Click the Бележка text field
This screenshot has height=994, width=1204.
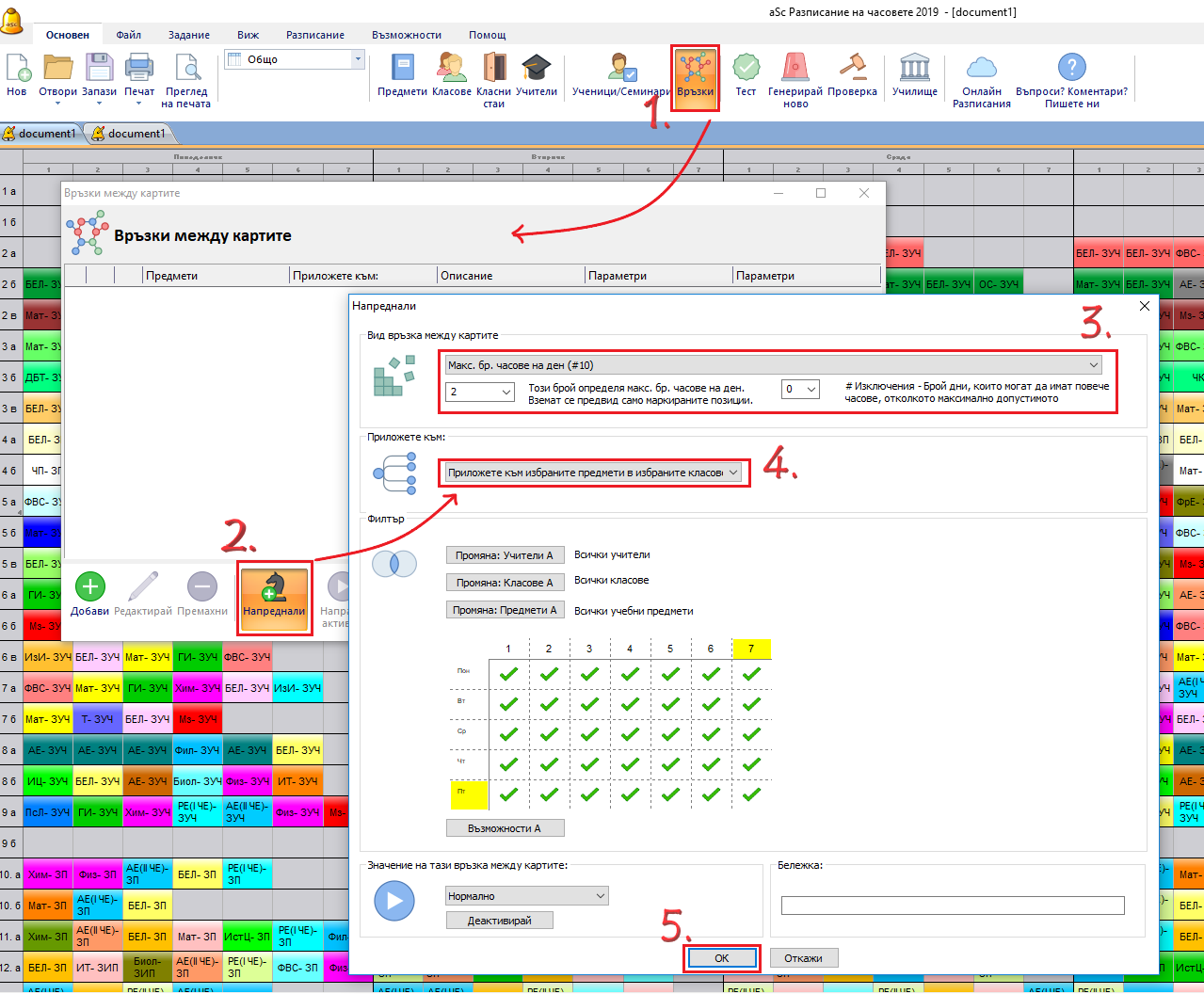click(953, 906)
